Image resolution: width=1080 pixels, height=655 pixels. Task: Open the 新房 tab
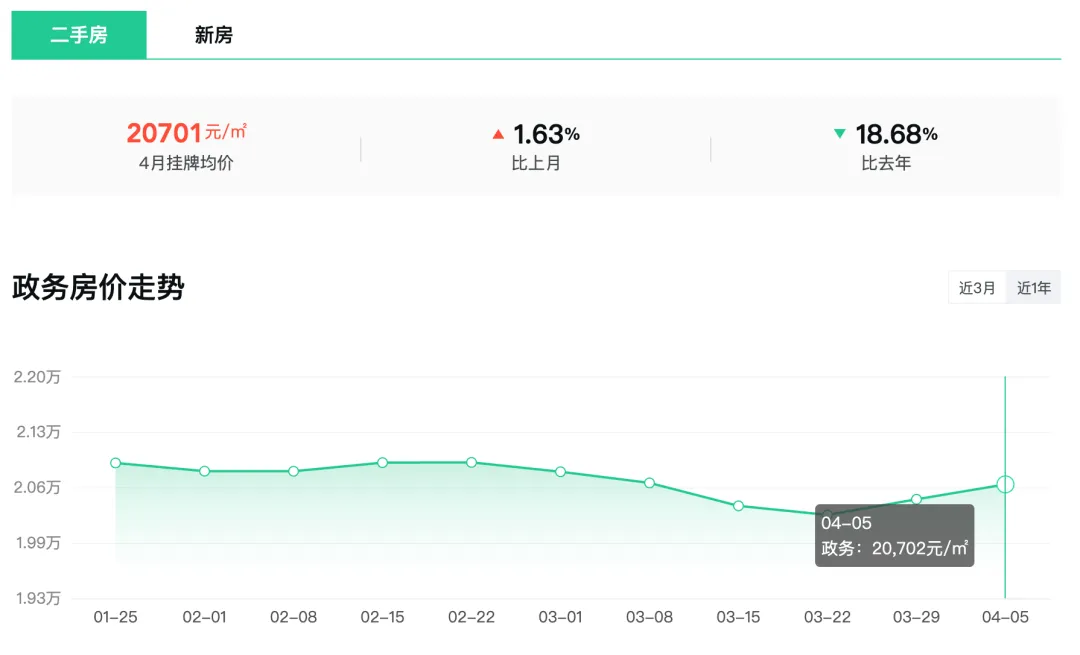point(213,35)
